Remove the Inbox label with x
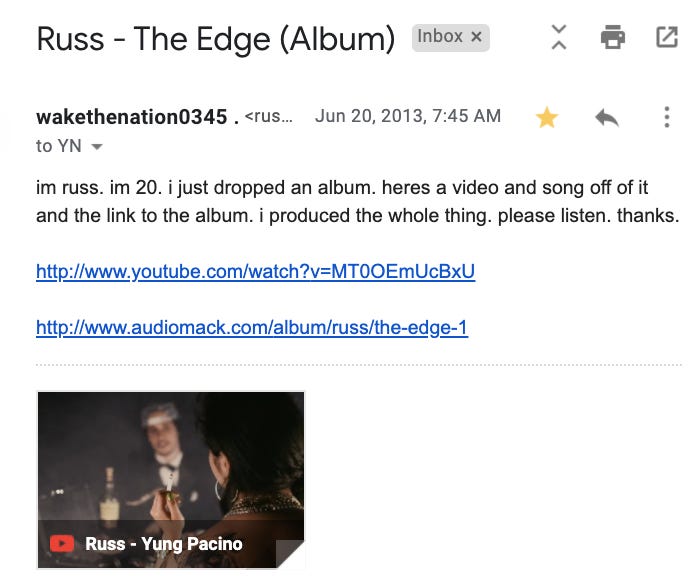Image resolution: width=692 pixels, height=576 pixels. (476, 37)
